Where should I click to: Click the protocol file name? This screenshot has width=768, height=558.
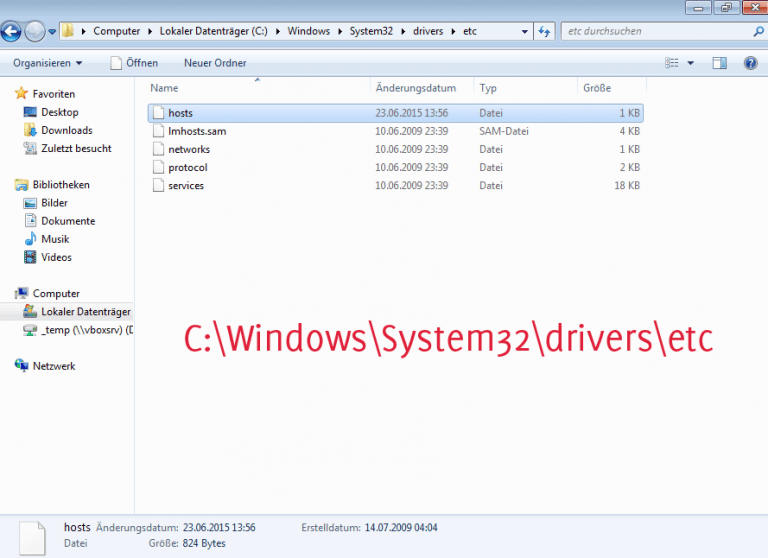(188, 168)
